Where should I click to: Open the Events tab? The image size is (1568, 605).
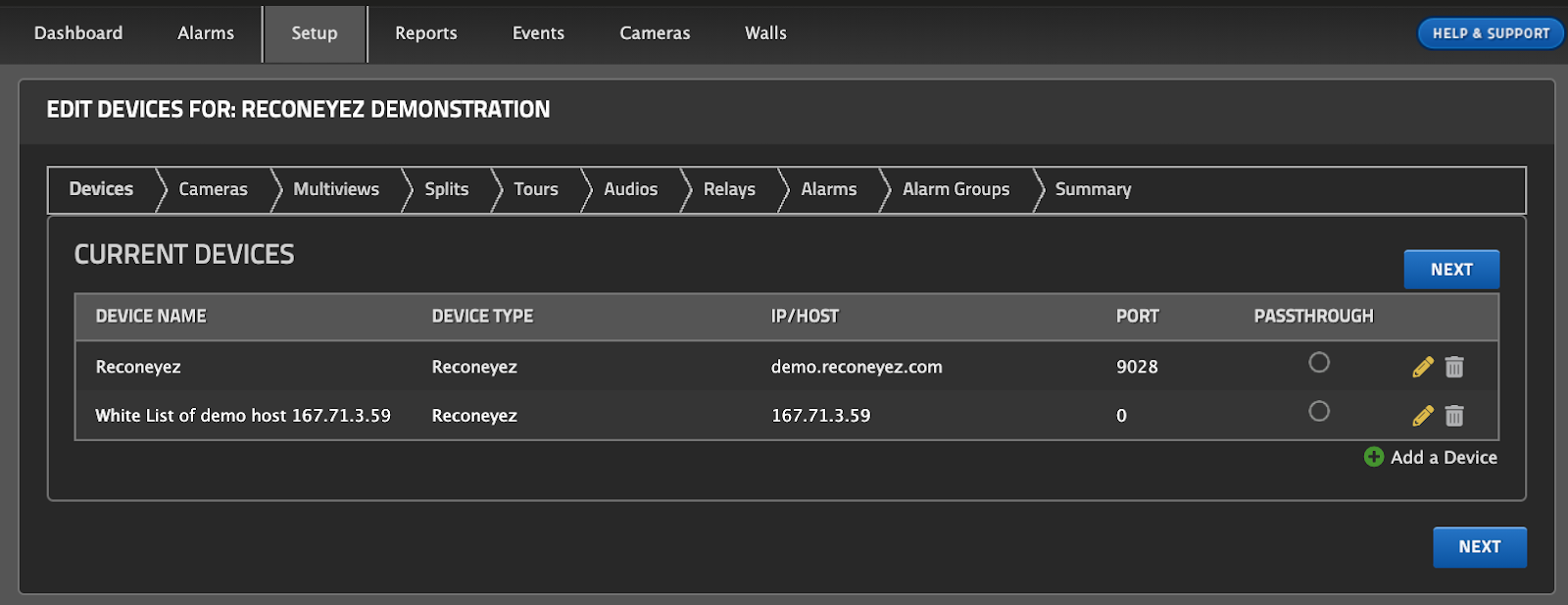(538, 33)
